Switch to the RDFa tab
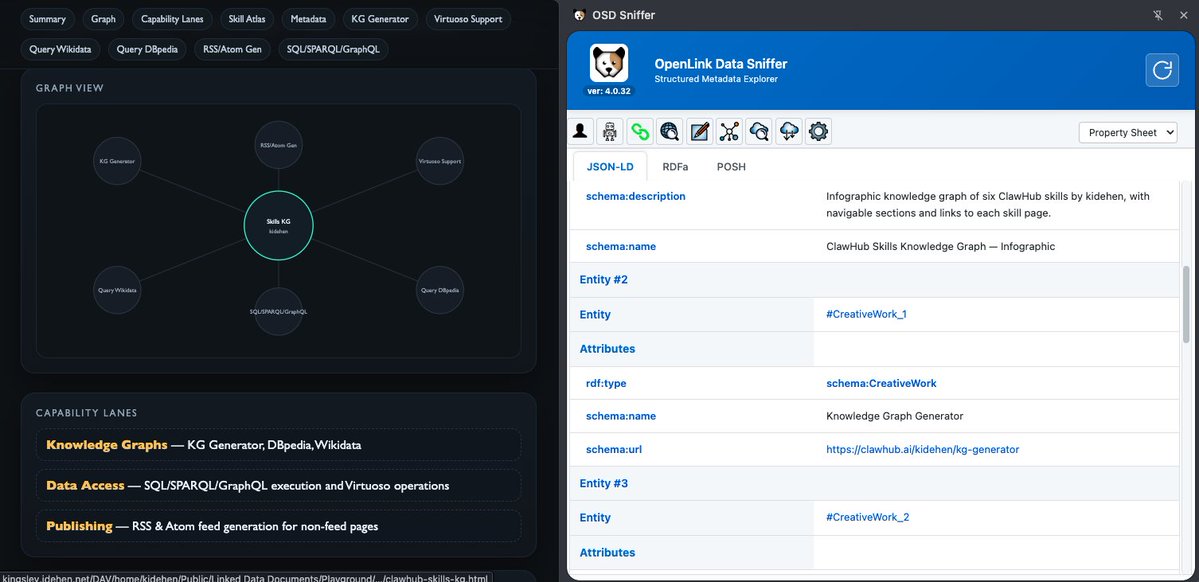This screenshot has height=582, width=1199. point(675,166)
